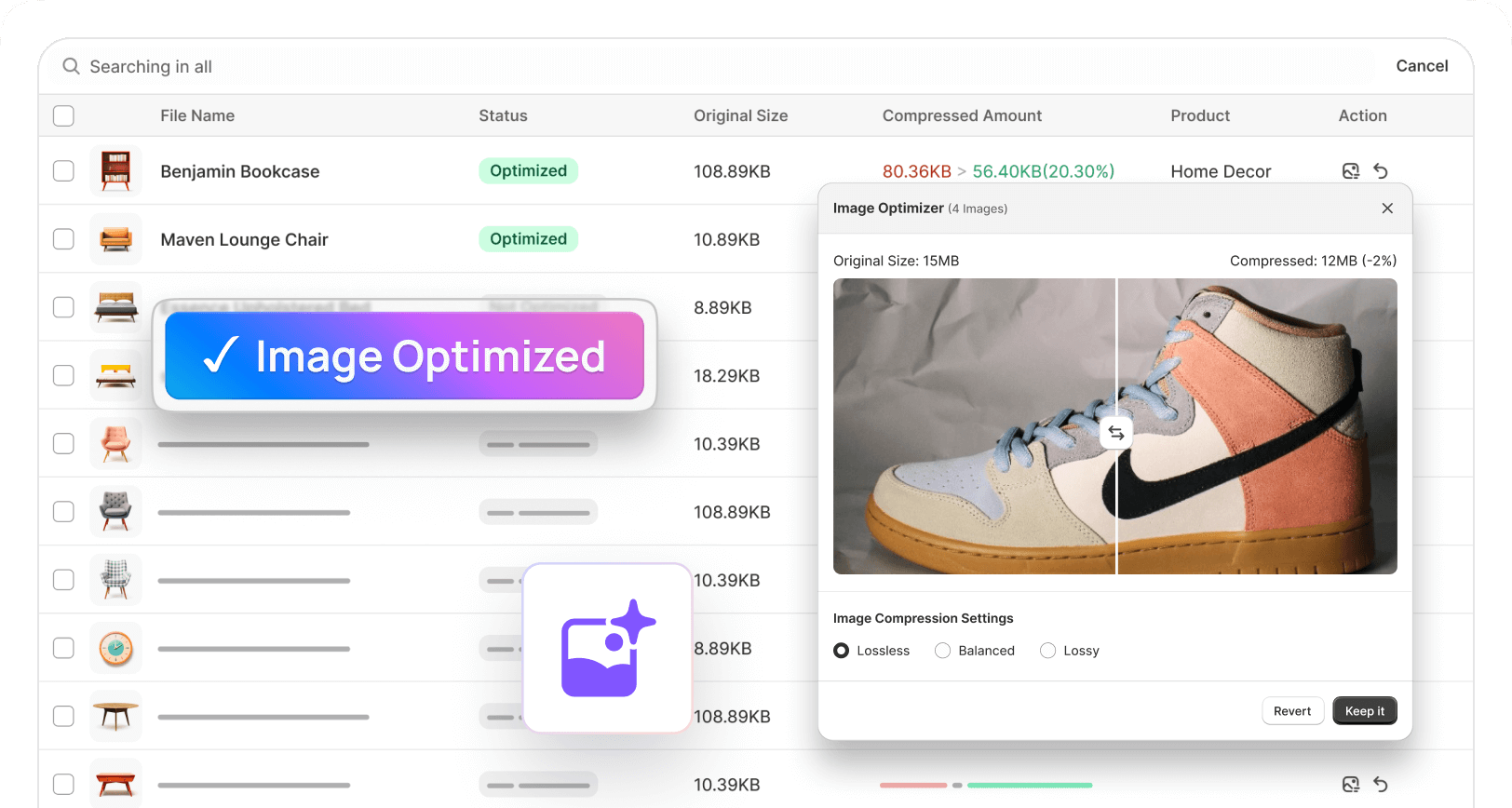Viewport: 1512px width, 808px height.
Task: Check the Maven Lounge Chair row checkbox
Action: 63,239
